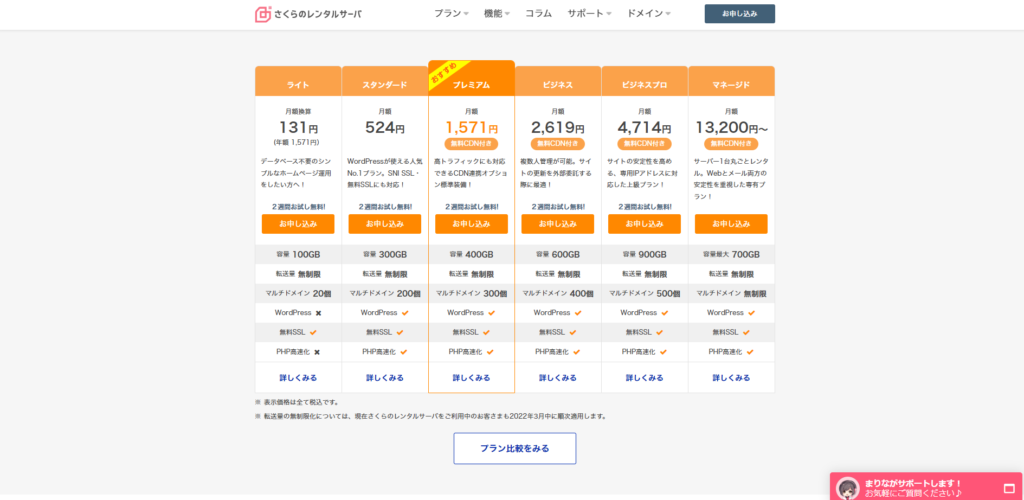Click the 表示価格は全て税込です note
Viewport: 1024px width, 500px height.
coord(296,402)
